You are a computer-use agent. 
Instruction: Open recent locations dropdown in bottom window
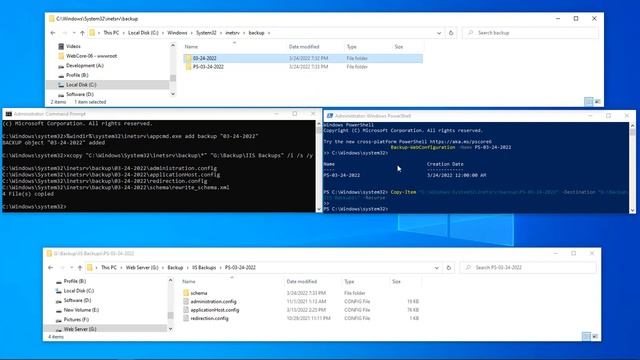[x=71, y=268]
